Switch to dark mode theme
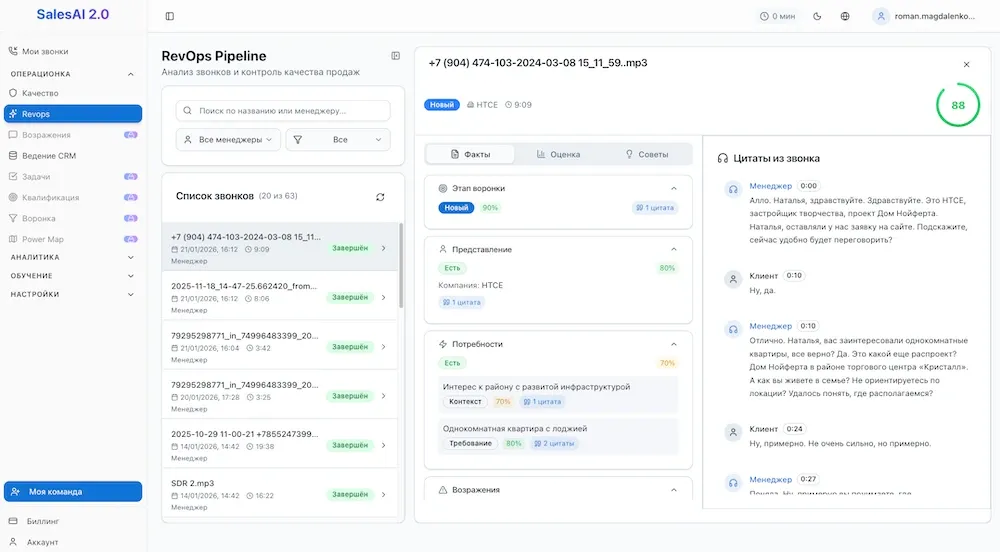 click(817, 16)
